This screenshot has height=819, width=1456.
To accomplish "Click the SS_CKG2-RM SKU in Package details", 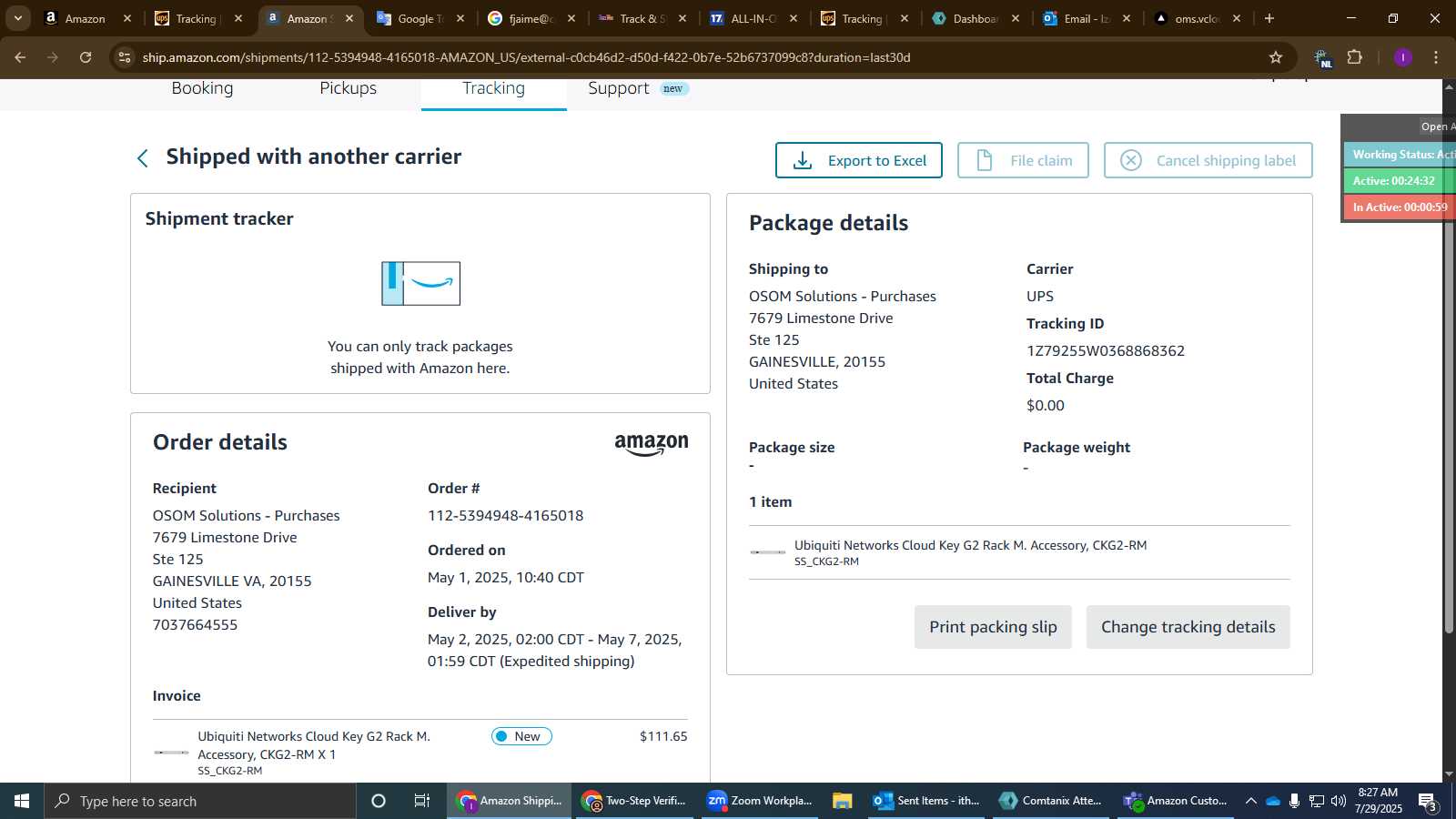I will tap(826, 561).
